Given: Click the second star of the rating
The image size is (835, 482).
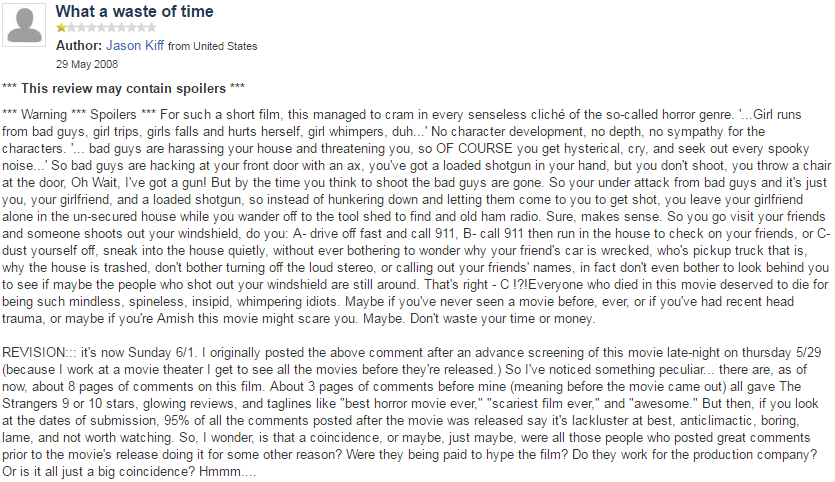Looking at the screenshot, I should [x=71, y=28].
